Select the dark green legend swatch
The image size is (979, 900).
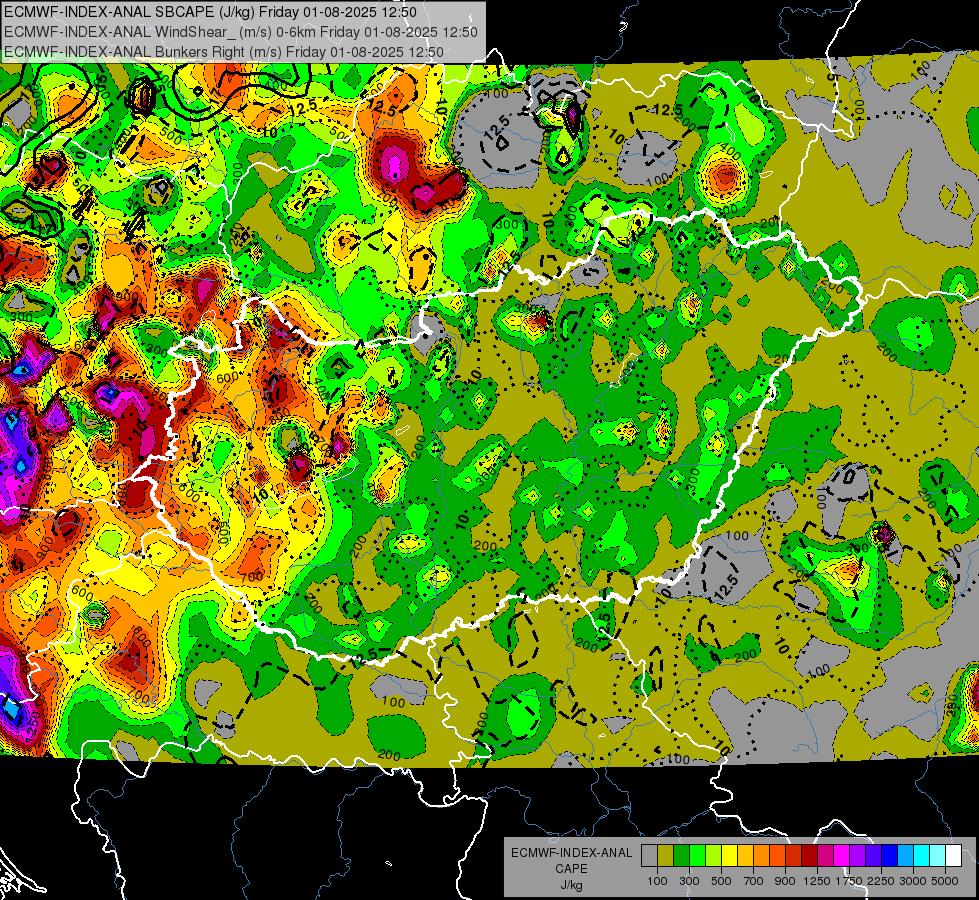pyautogui.click(x=681, y=856)
